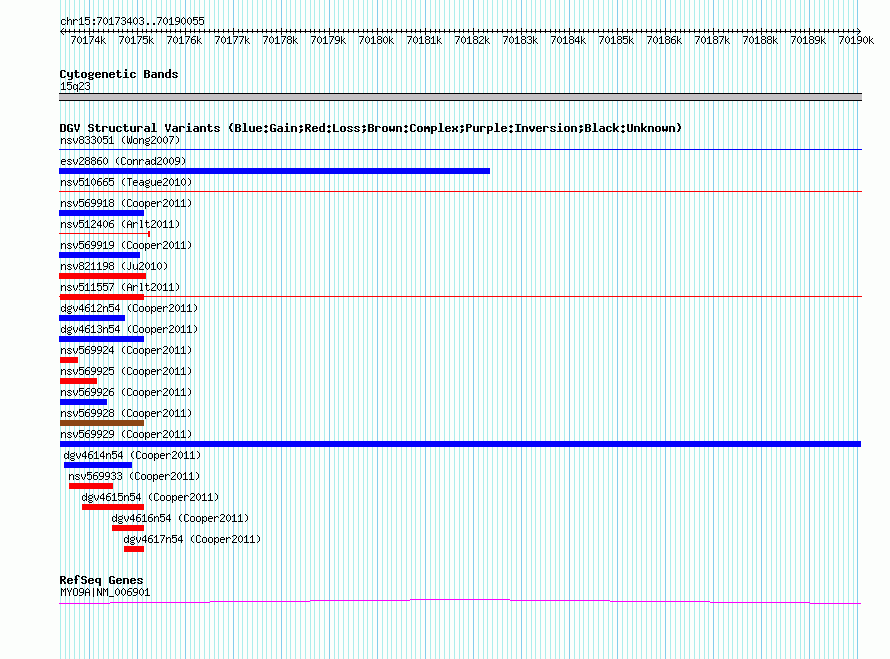890x659 pixels.
Task: Select the nsv512406 thin red loss line
Action: 104,233
